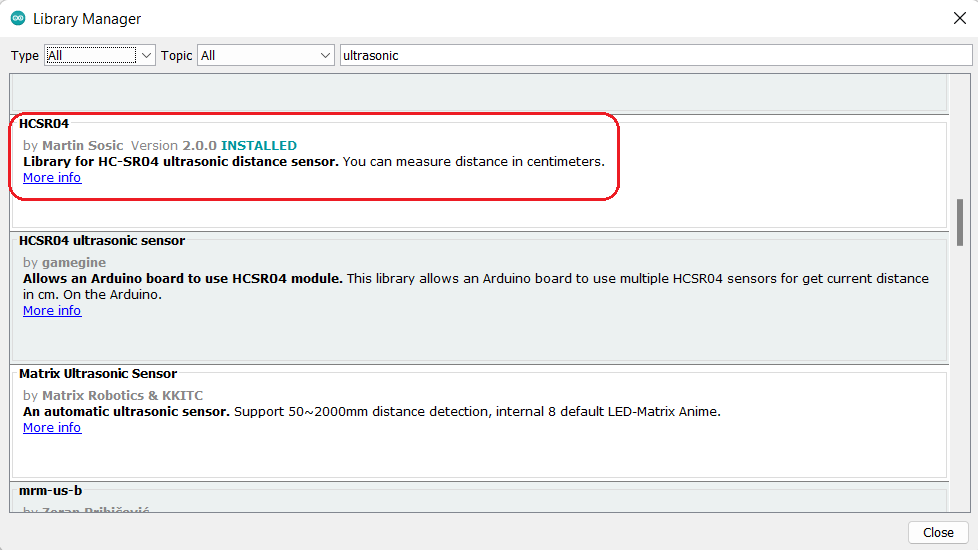Image resolution: width=978 pixels, height=550 pixels.
Task: Click the Arduino logo icon in title bar
Action: tap(18, 19)
